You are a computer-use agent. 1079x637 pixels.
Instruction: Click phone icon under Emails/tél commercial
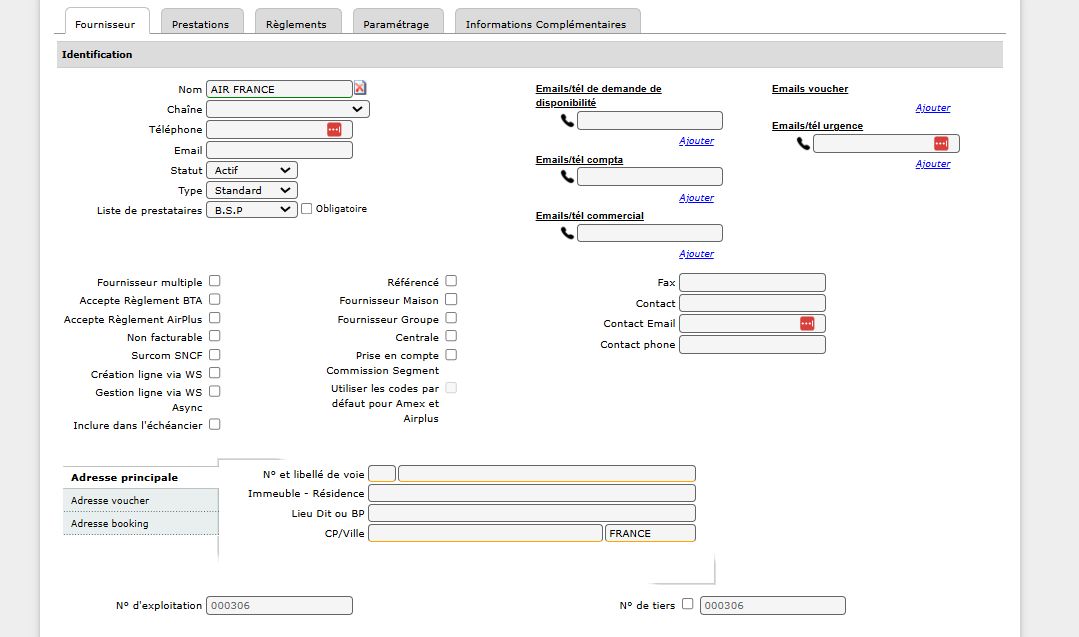567,233
